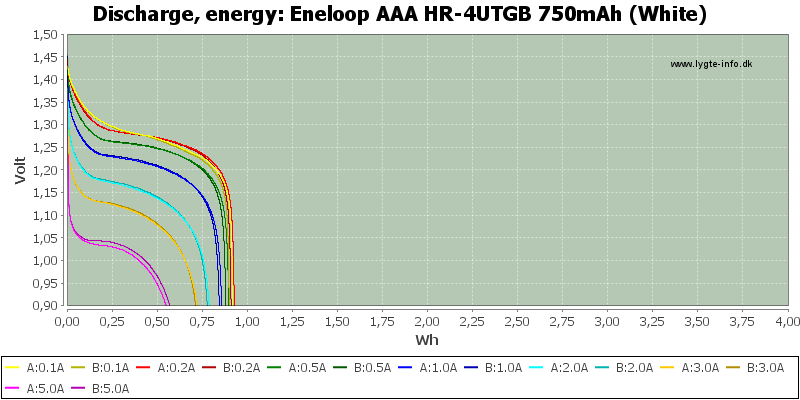
Task: Click the B:2.0A teal legend swatch
Action: click(x=602, y=367)
